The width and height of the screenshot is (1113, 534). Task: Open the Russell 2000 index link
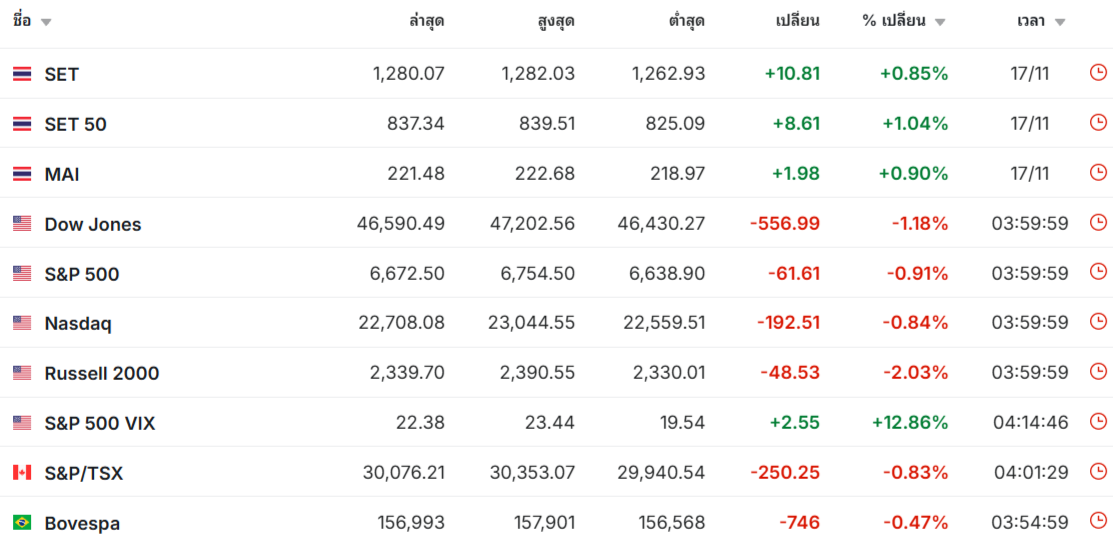102,373
